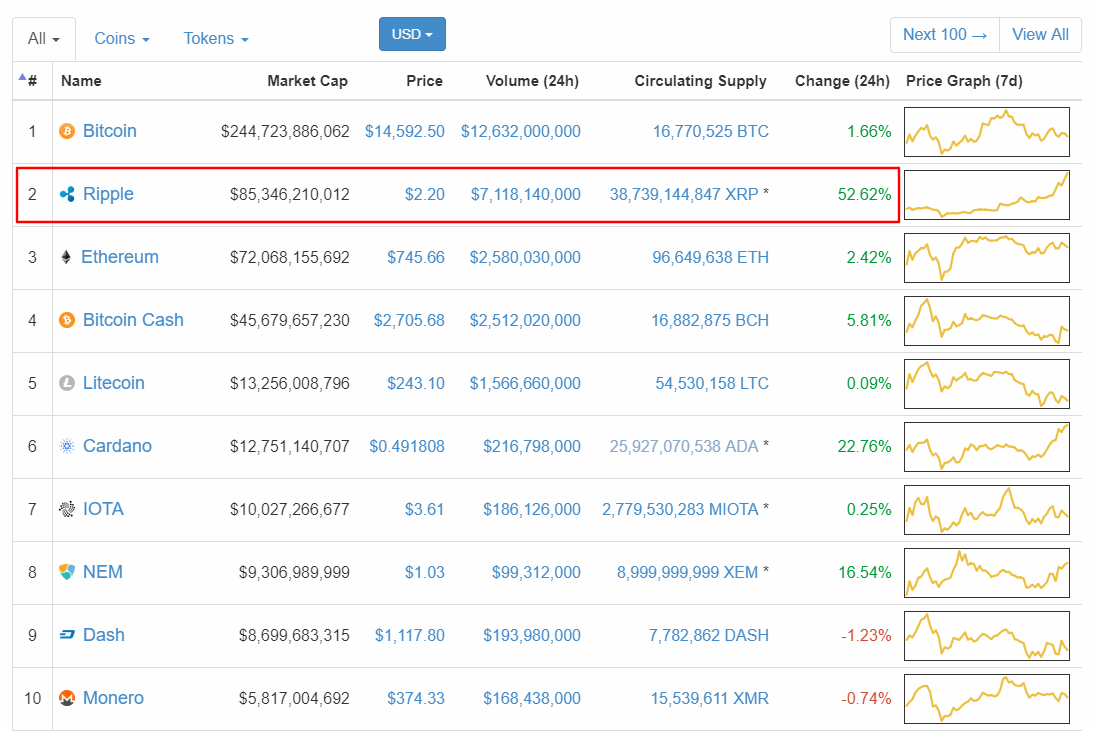Click the blue Ripple logo icon
The height and width of the screenshot is (731, 1095).
(67, 194)
